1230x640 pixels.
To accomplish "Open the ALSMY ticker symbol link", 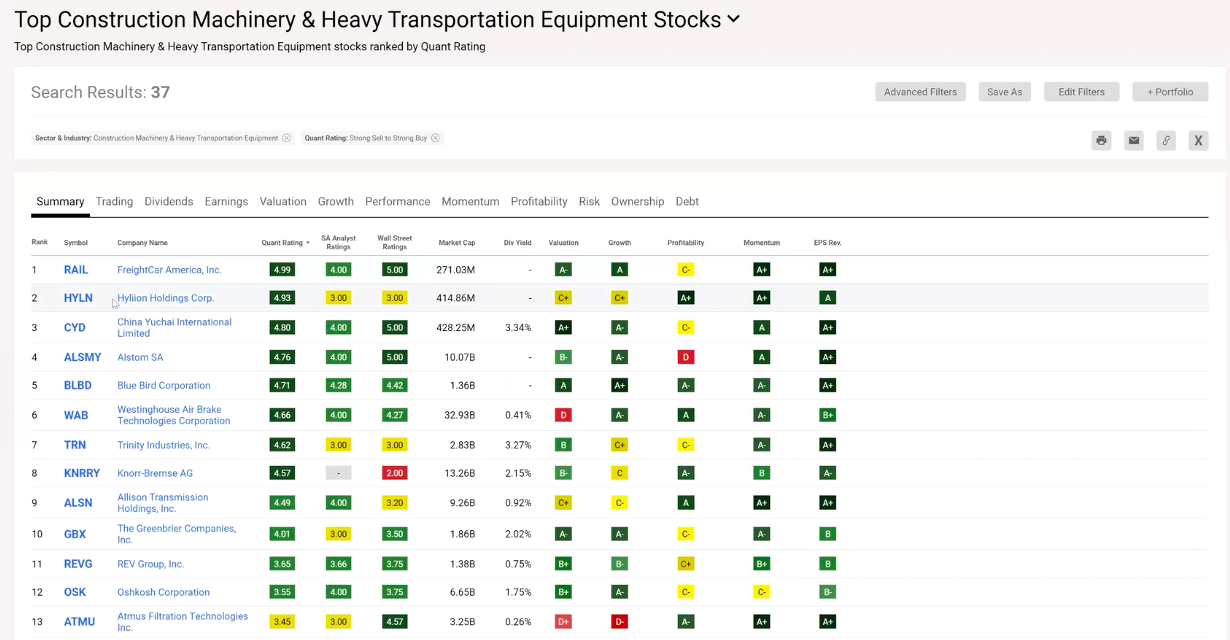I will [83, 357].
